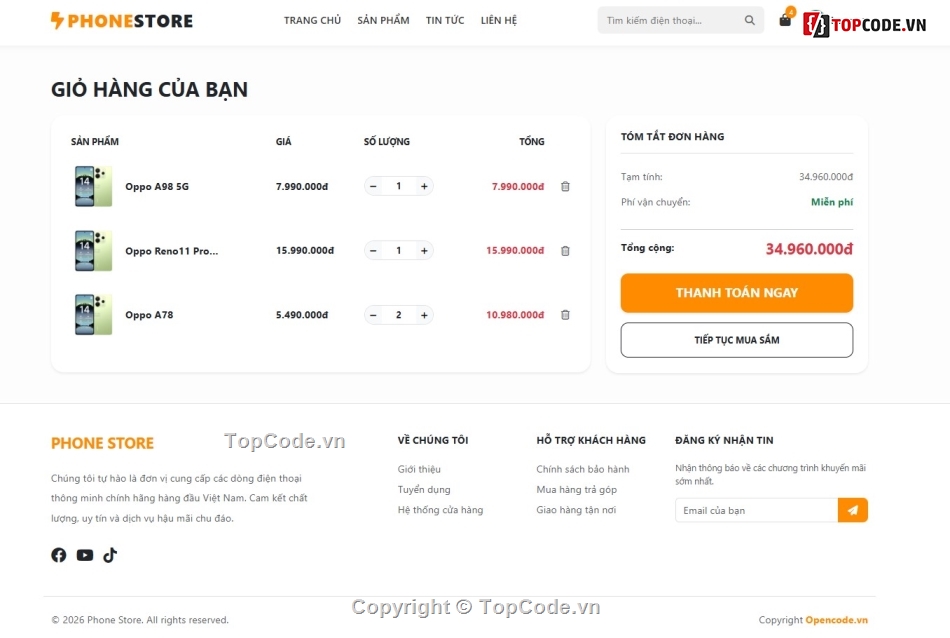Click the THANH TOÁN NGAY button

736,292
